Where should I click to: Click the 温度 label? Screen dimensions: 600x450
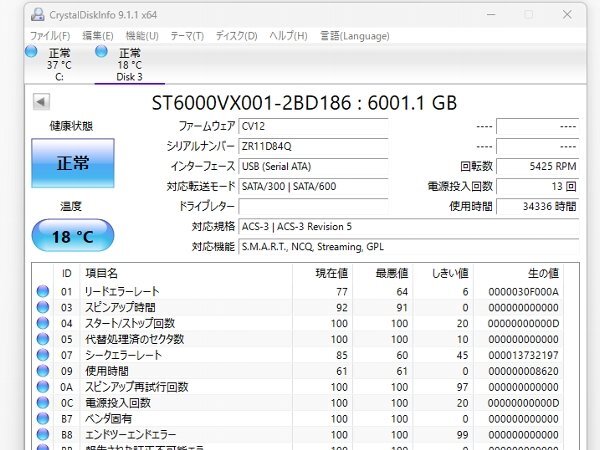pyautogui.click(x=71, y=206)
